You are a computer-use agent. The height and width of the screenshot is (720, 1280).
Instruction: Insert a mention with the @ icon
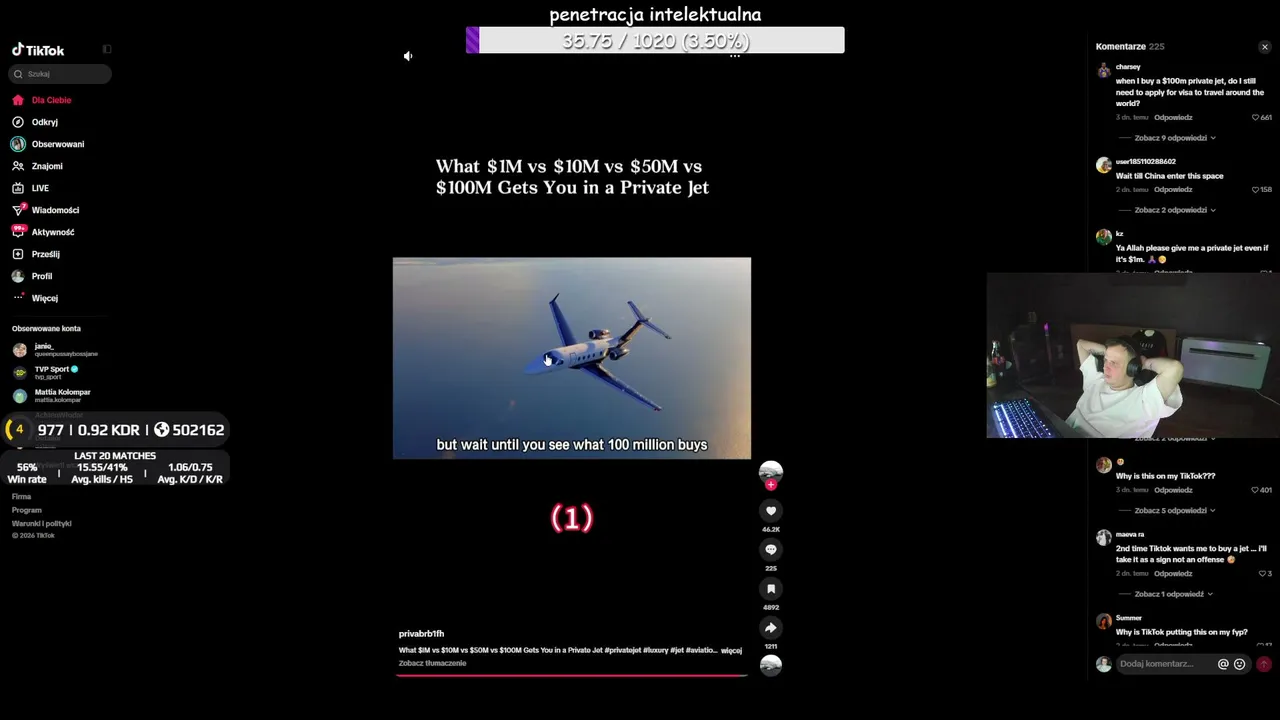pos(1223,664)
